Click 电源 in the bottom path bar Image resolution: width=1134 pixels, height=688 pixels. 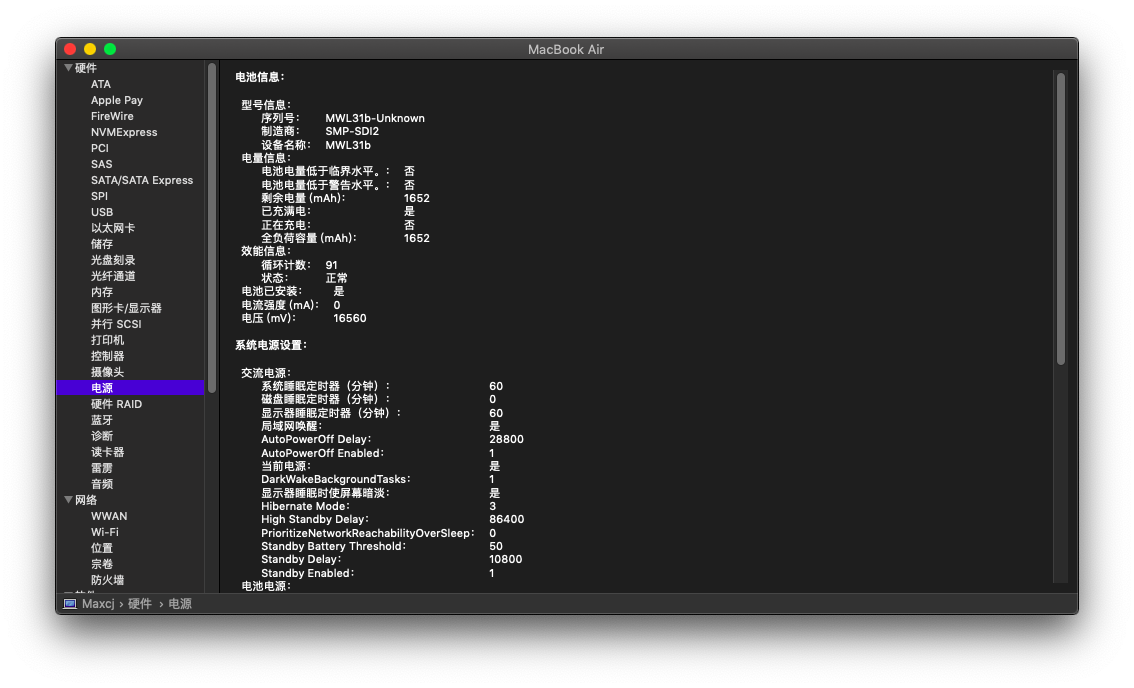pyautogui.click(x=180, y=603)
